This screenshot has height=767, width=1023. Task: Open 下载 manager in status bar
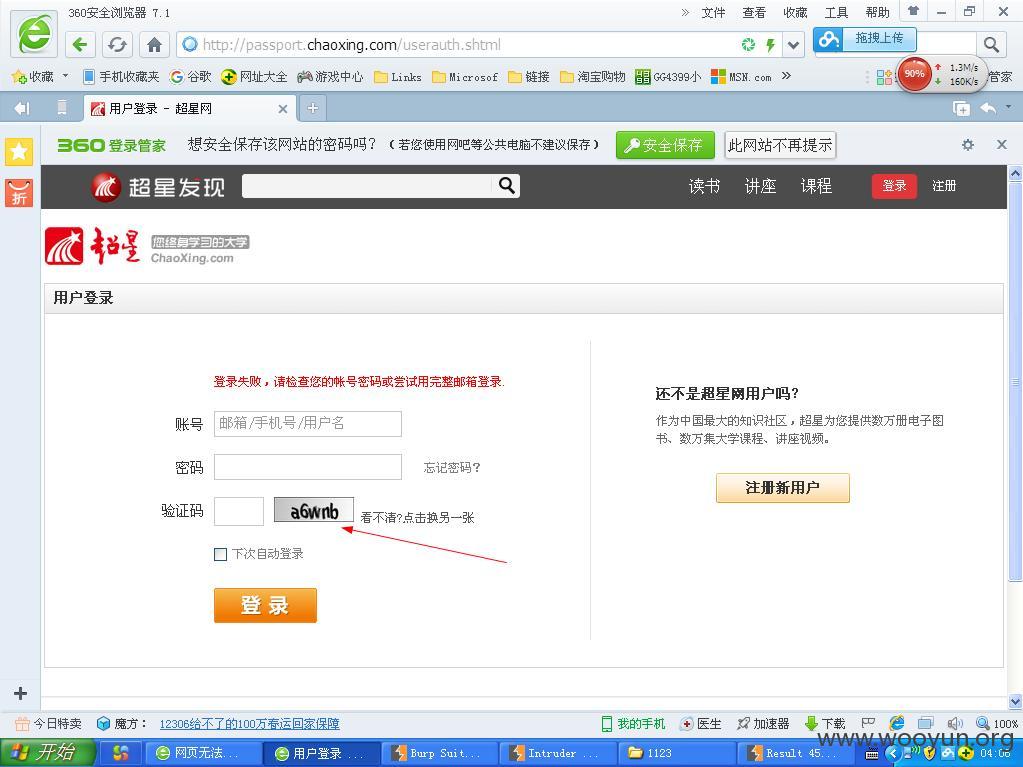click(x=825, y=723)
